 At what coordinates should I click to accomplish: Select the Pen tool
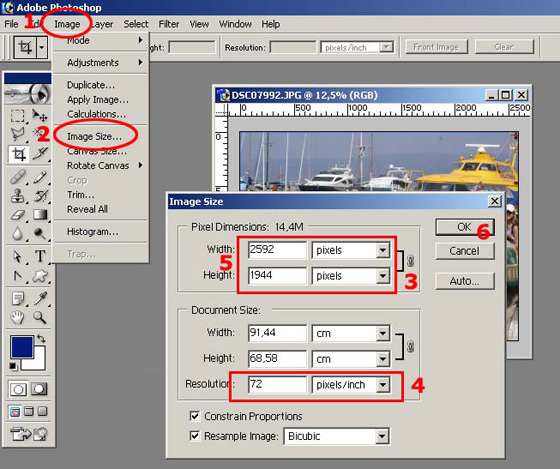point(17,276)
